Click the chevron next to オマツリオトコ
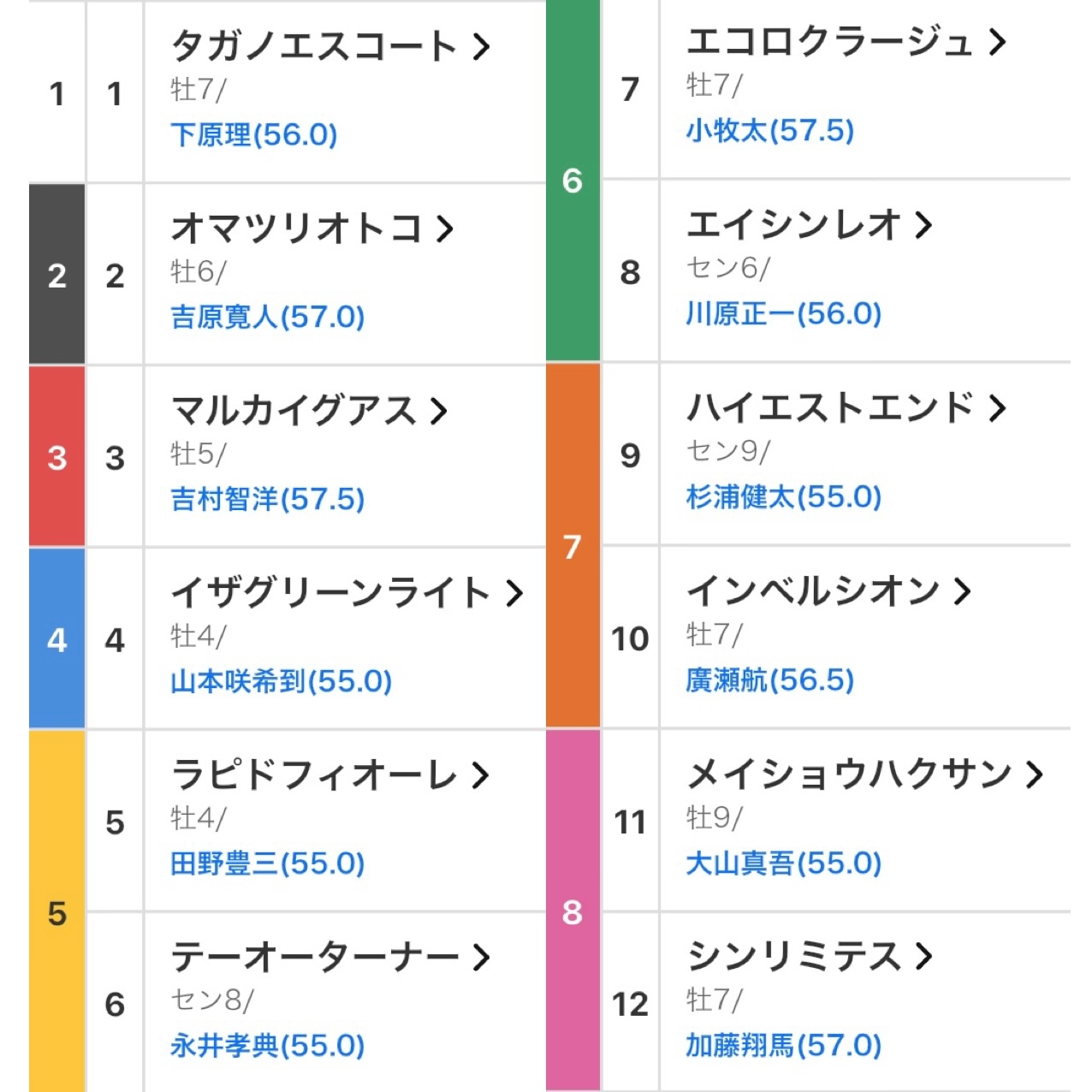This screenshot has width=1092, height=1092. coord(444,228)
